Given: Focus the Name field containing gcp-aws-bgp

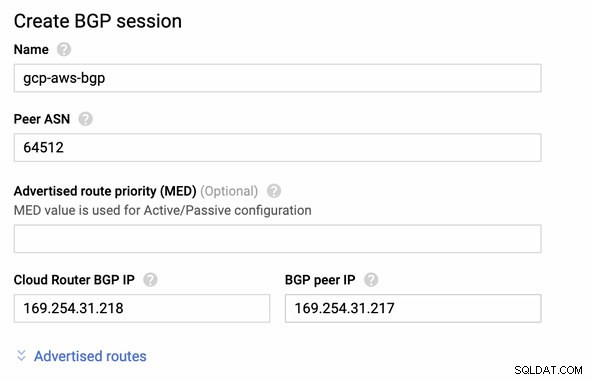Looking at the screenshot, I should click(x=278, y=78).
